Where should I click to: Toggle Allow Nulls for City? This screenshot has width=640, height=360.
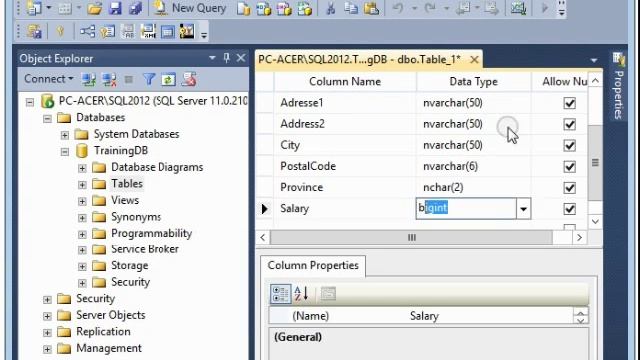coord(569,145)
